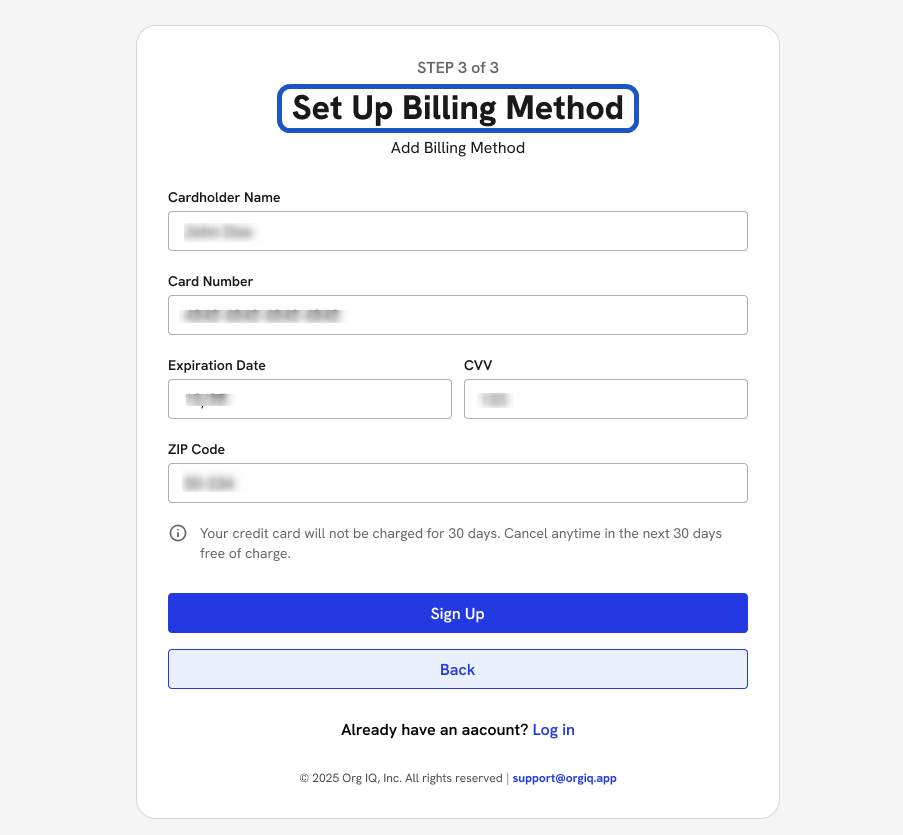Image resolution: width=903 pixels, height=835 pixels.
Task: Select the Expiration Date input box
Action: pyautogui.click(x=309, y=399)
